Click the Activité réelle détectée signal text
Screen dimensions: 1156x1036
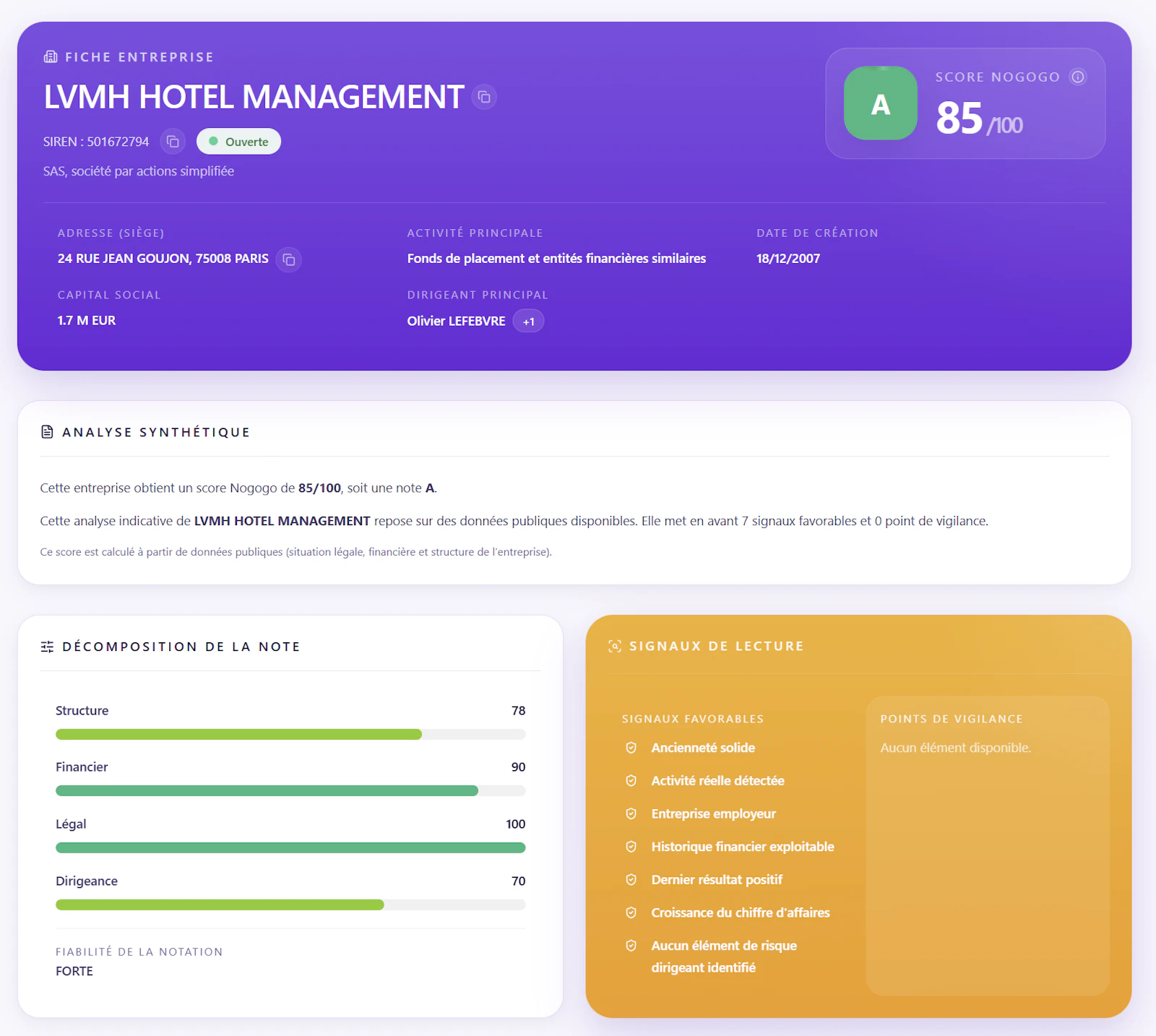[717, 781]
